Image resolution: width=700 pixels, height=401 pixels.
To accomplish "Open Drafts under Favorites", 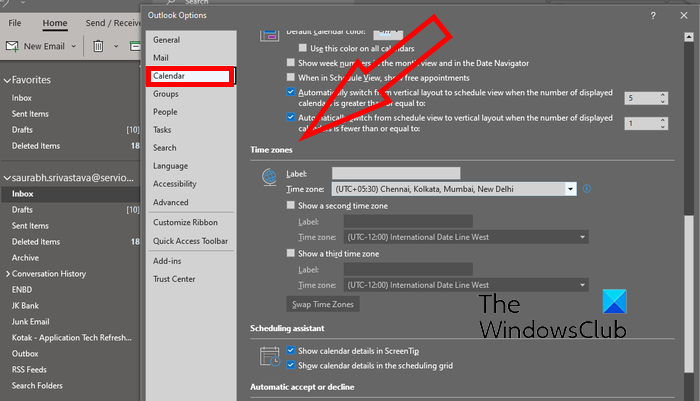I will tap(22, 130).
